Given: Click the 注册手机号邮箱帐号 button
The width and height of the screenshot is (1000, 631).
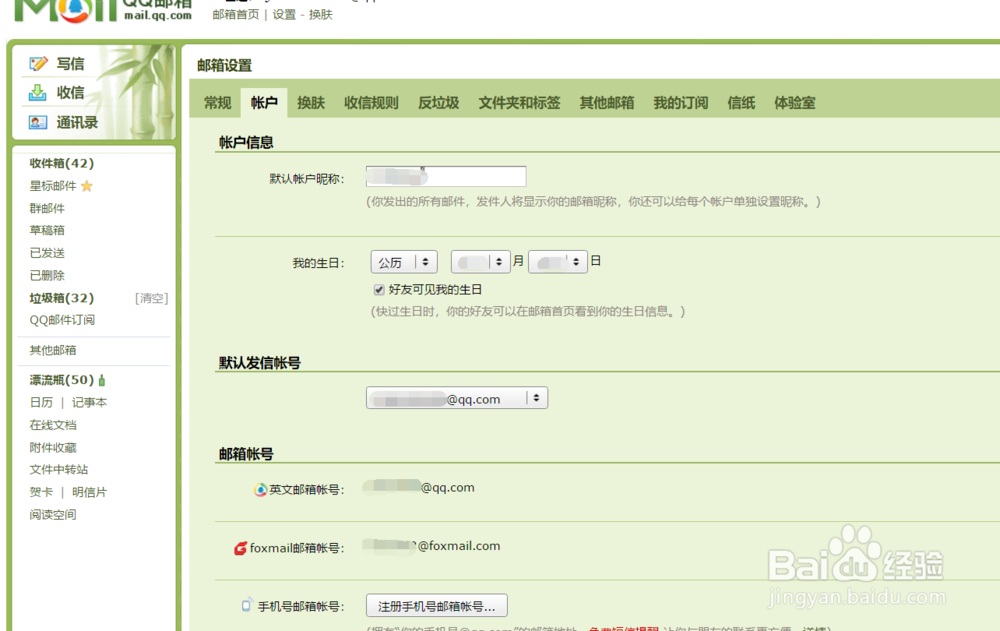Looking at the screenshot, I should click(x=437, y=605).
